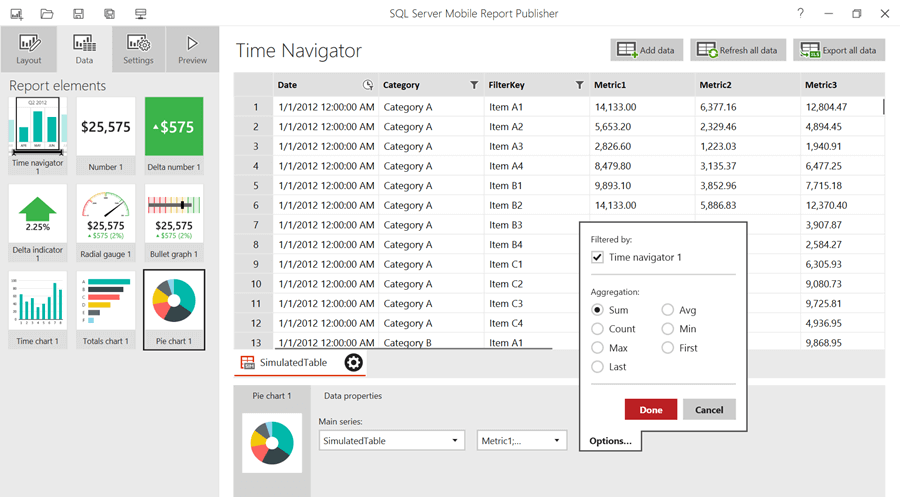This screenshot has height=497, width=900.
Task: Click the 12,804.47 Metric3 cell
Action: click(x=842, y=107)
